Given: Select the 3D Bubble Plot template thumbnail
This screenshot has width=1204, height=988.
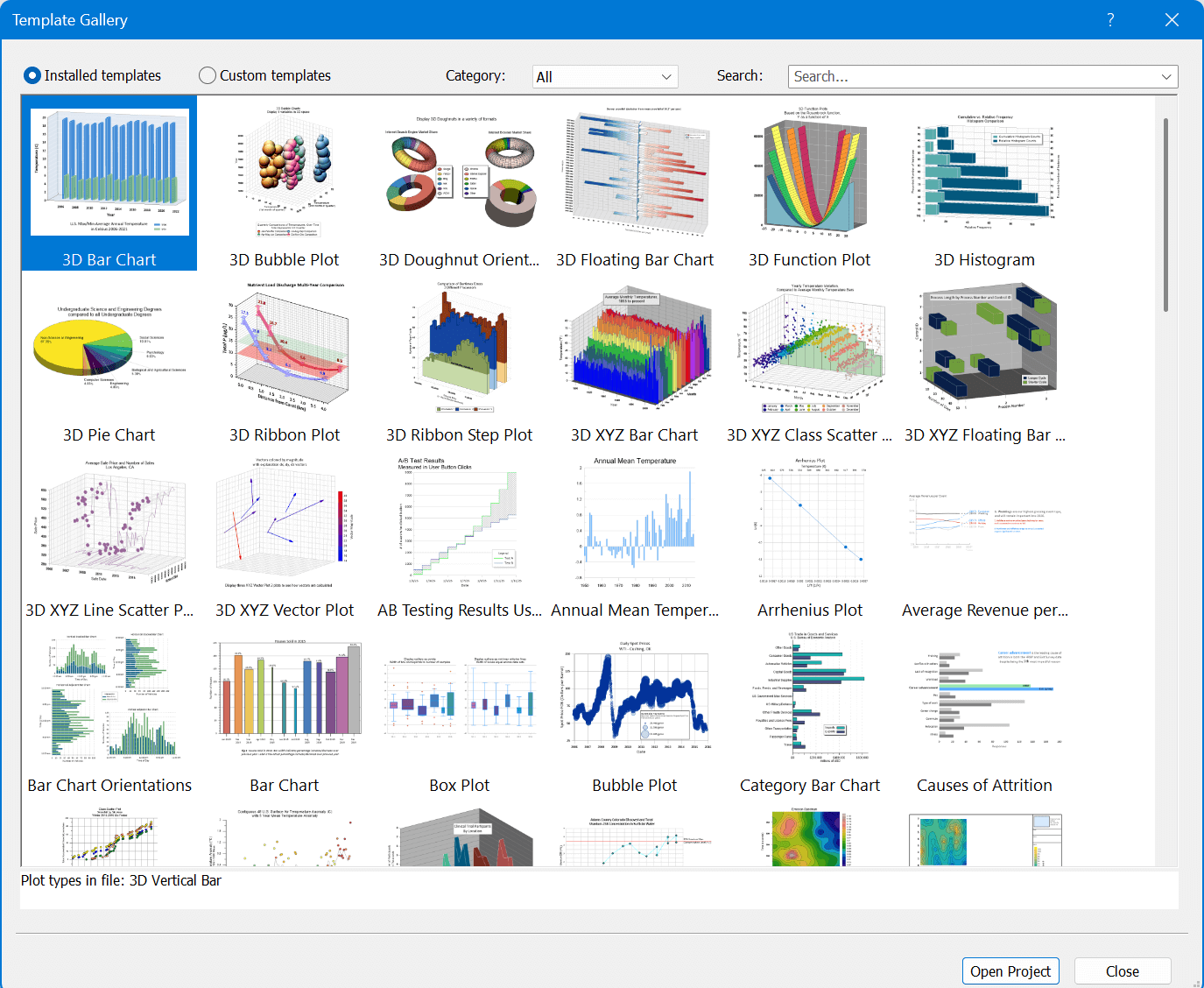Looking at the screenshot, I should point(285,173).
